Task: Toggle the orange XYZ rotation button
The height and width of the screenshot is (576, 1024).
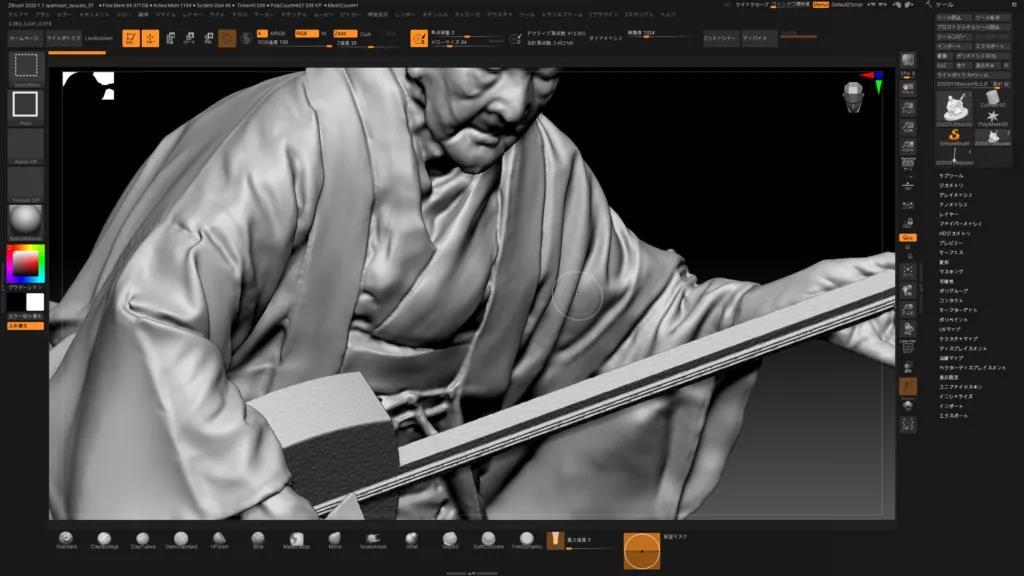Action: pos(908,238)
